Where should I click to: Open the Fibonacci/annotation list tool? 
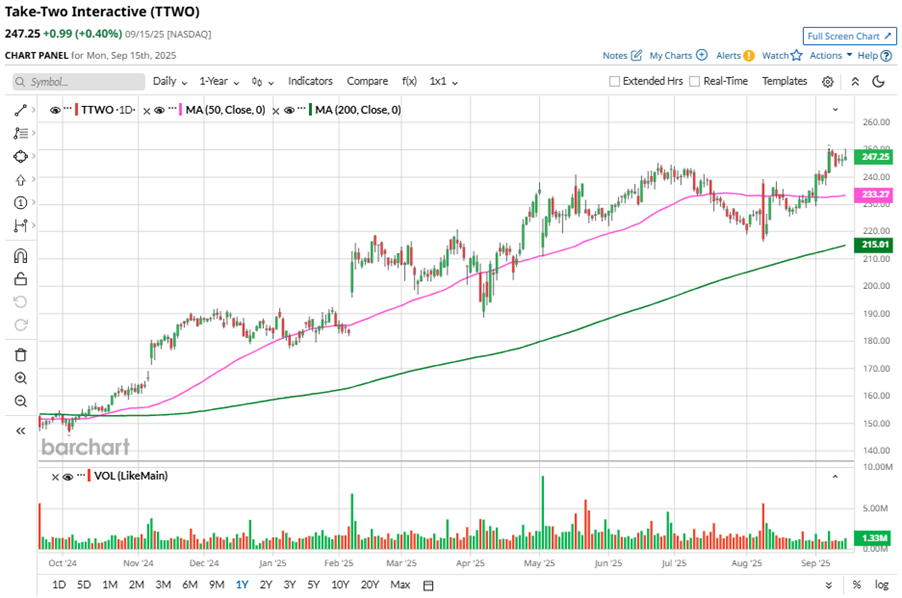click(20, 133)
